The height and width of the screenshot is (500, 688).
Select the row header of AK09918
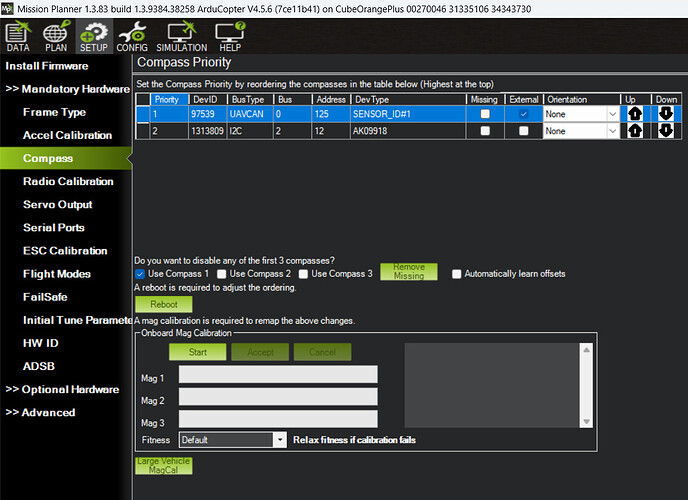(x=143, y=131)
